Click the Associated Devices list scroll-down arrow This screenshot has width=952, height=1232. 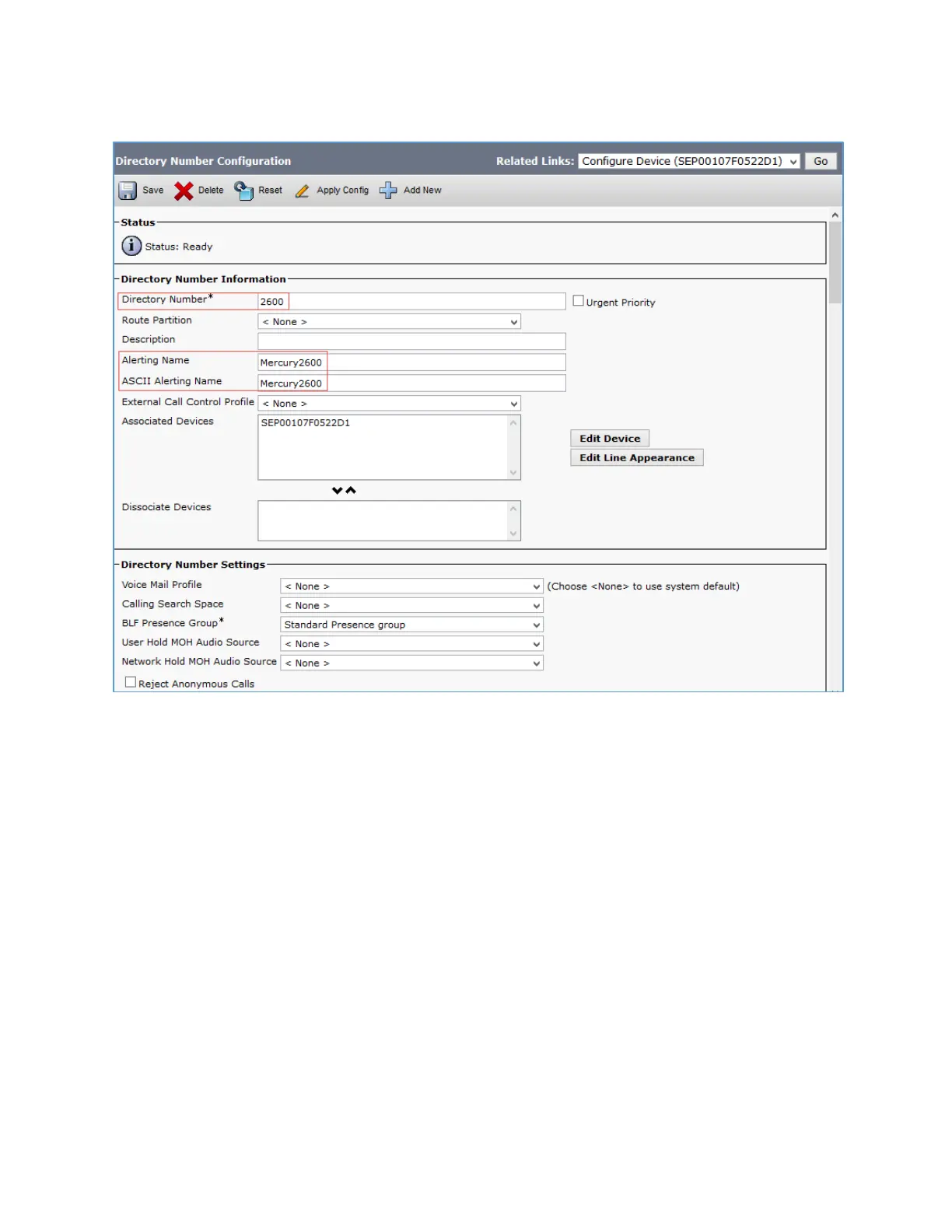coord(513,472)
